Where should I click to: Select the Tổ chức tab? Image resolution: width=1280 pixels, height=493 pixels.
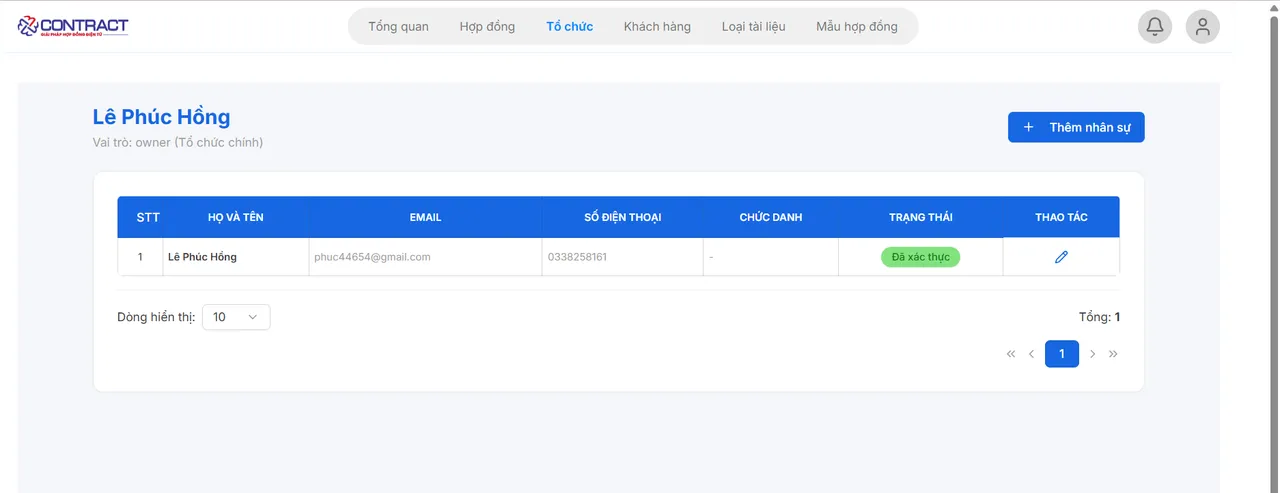click(569, 27)
